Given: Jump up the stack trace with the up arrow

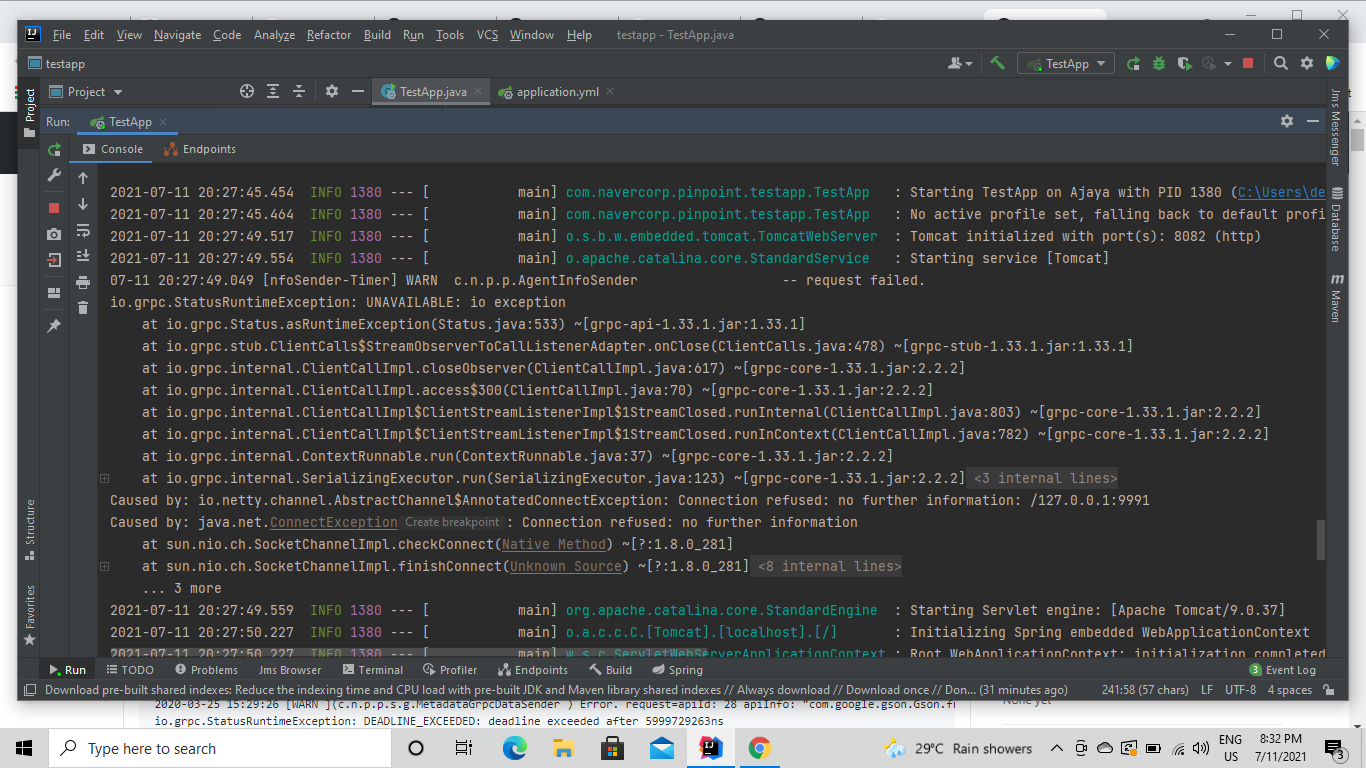Looking at the screenshot, I should [x=84, y=180].
